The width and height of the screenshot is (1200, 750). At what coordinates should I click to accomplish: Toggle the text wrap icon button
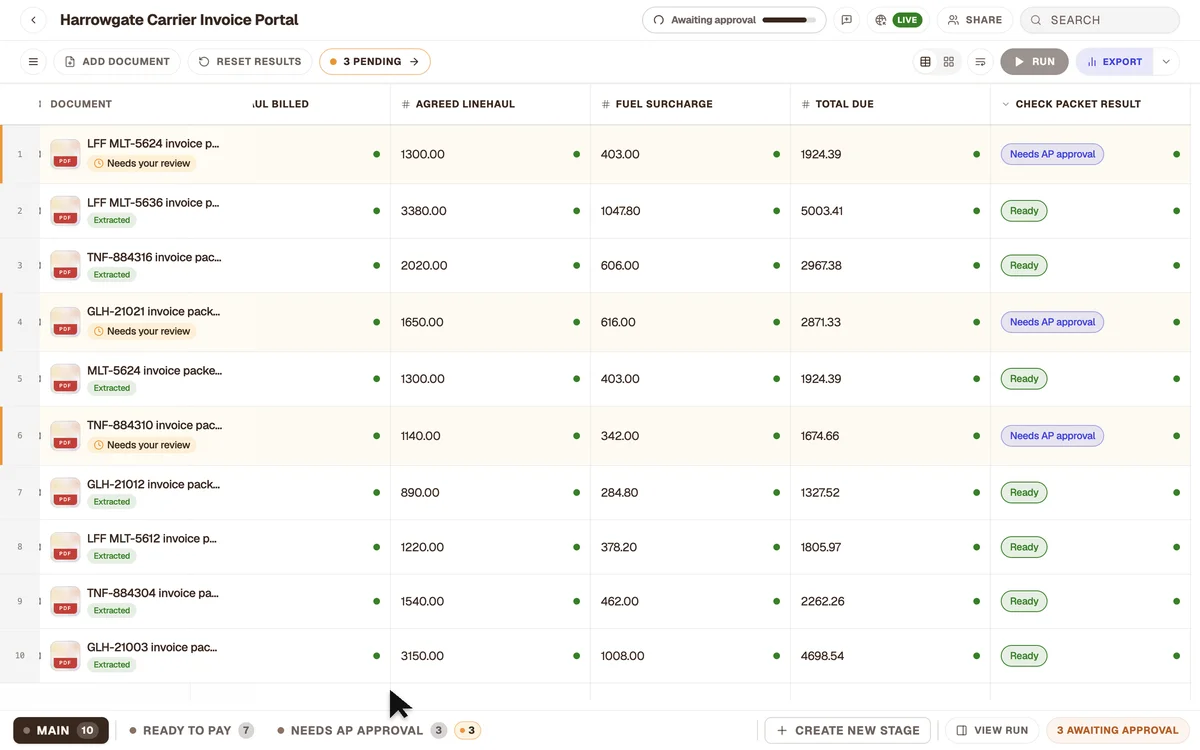(x=981, y=62)
